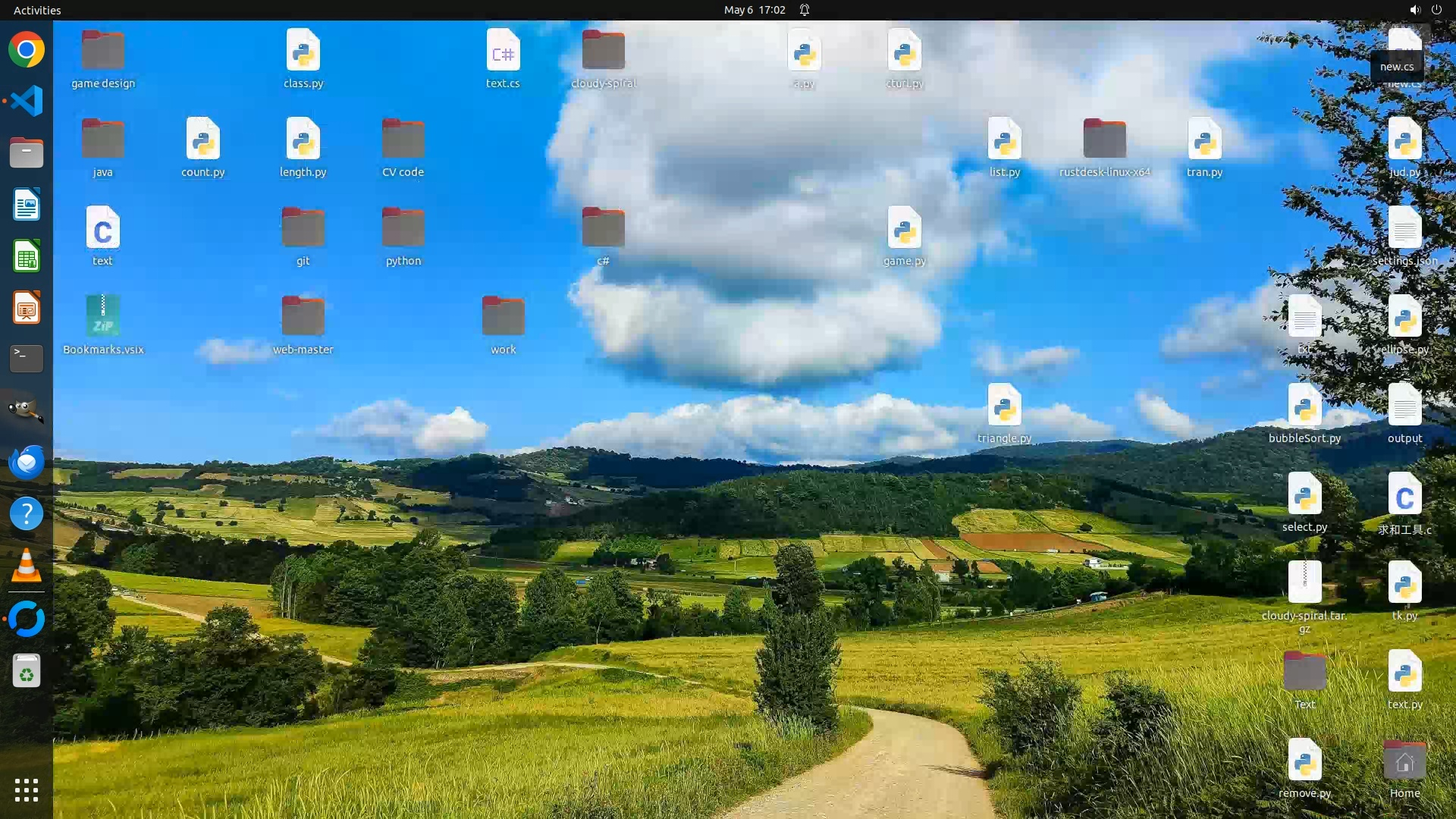Viewport: 1456px width, 819px height.
Task: Open VLC media player from dock
Action: pos(27,566)
